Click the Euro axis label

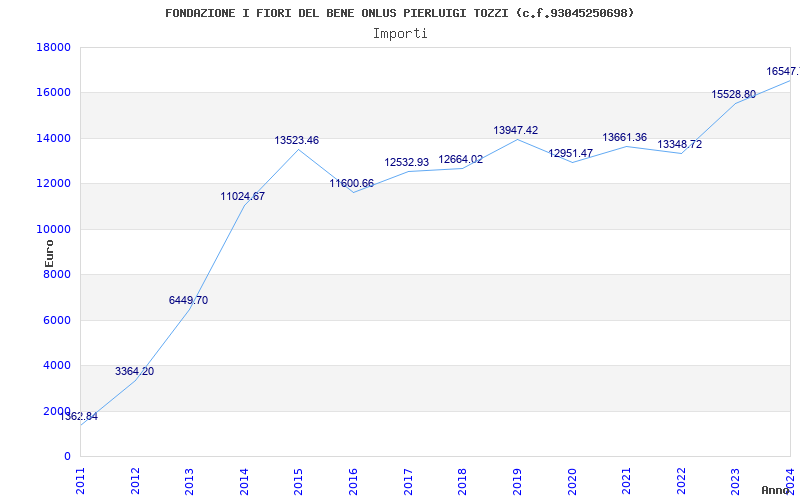click(x=49, y=254)
